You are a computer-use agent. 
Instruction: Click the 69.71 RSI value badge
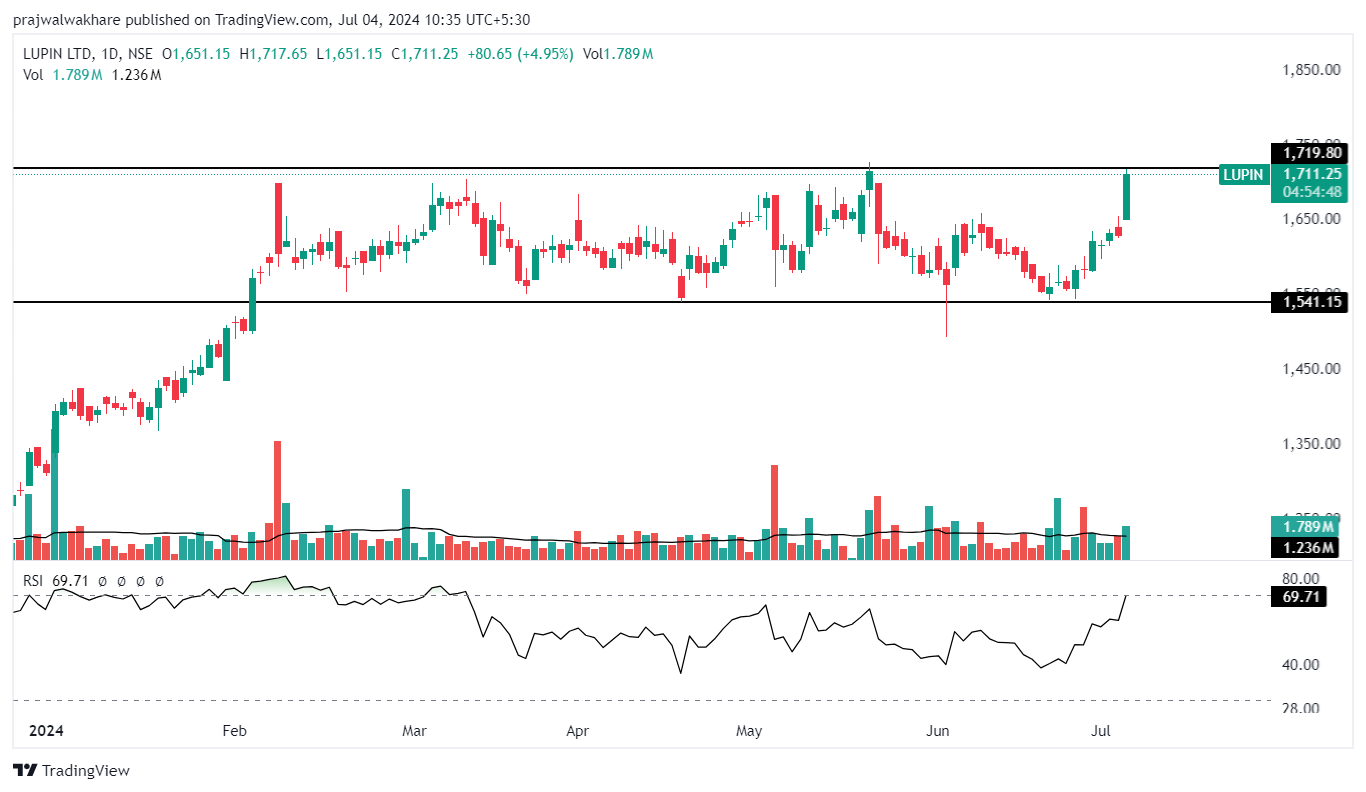(1309, 597)
